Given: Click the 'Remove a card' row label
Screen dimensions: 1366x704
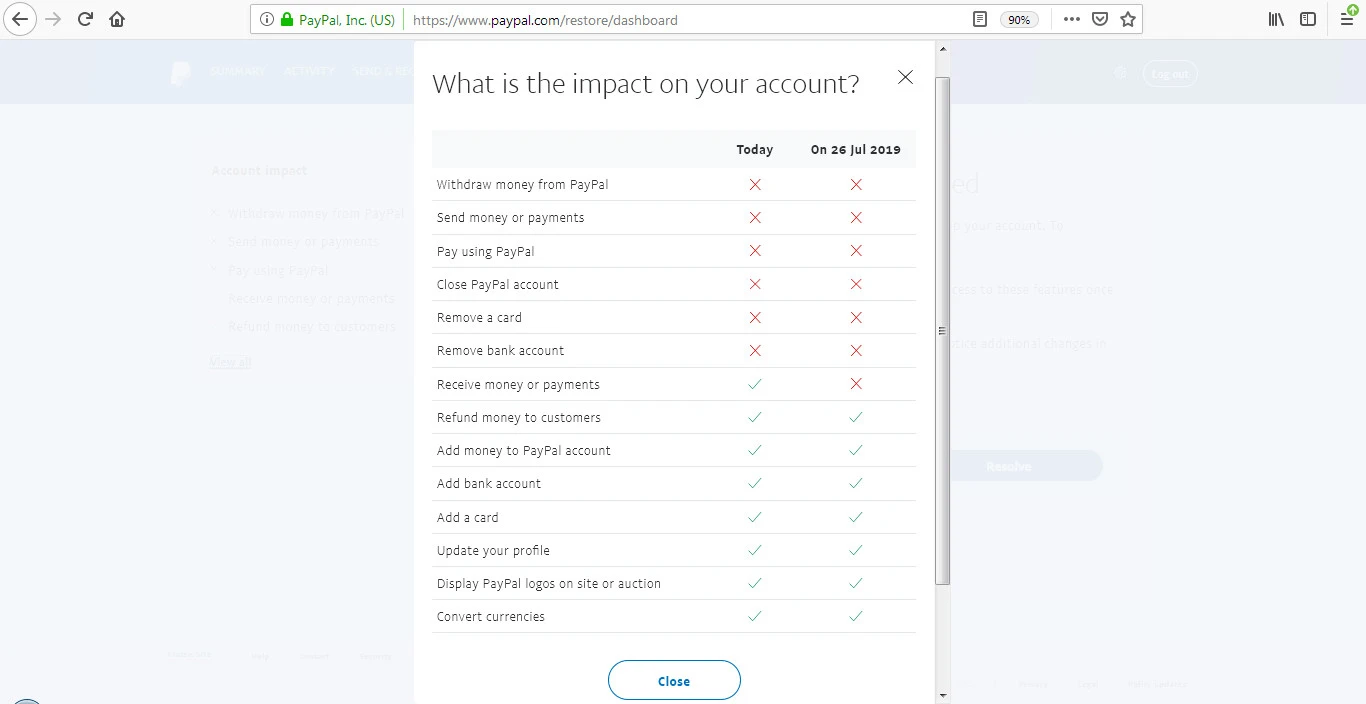Looking at the screenshot, I should tap(479, 317).
